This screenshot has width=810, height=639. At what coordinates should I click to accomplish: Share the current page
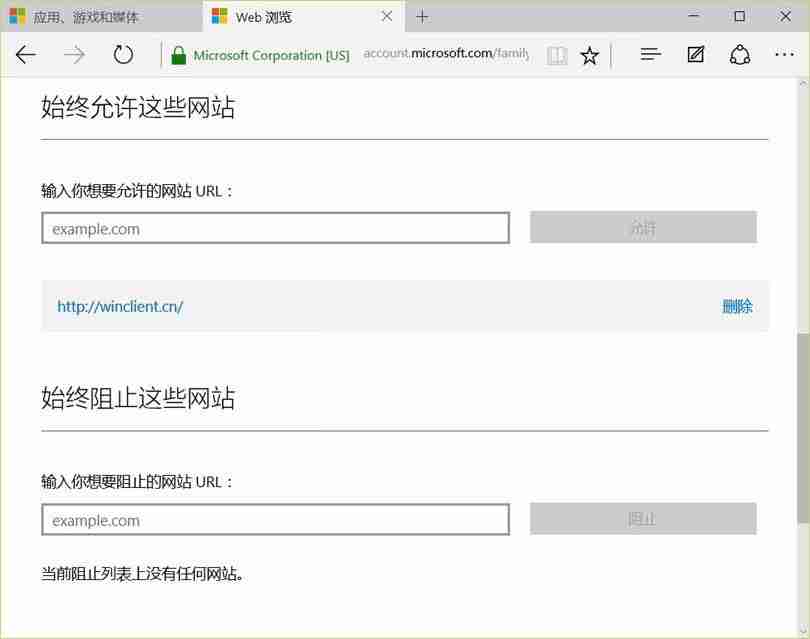coord(739,55)
